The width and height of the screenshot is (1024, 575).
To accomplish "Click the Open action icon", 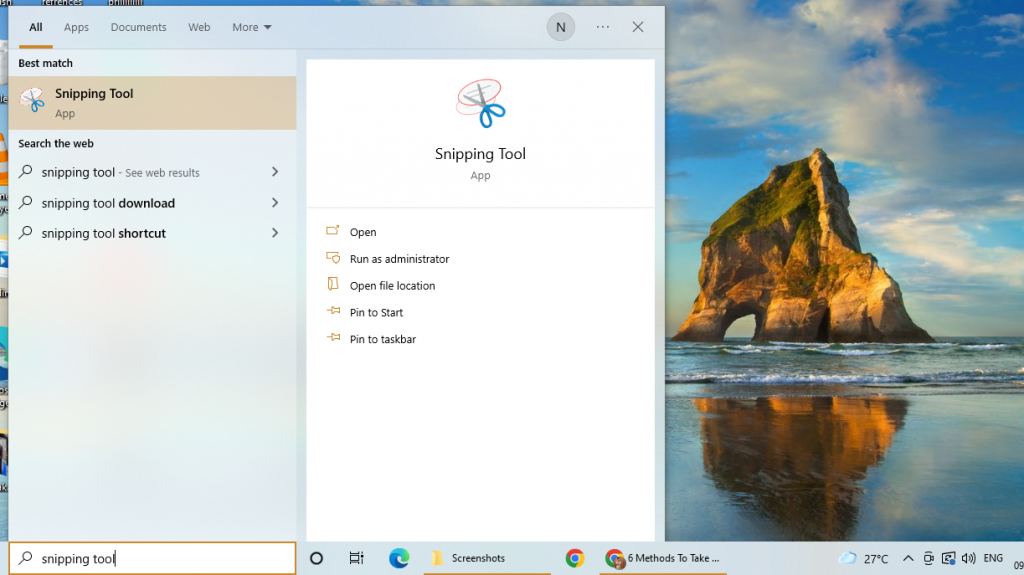I will coord(333,231).
